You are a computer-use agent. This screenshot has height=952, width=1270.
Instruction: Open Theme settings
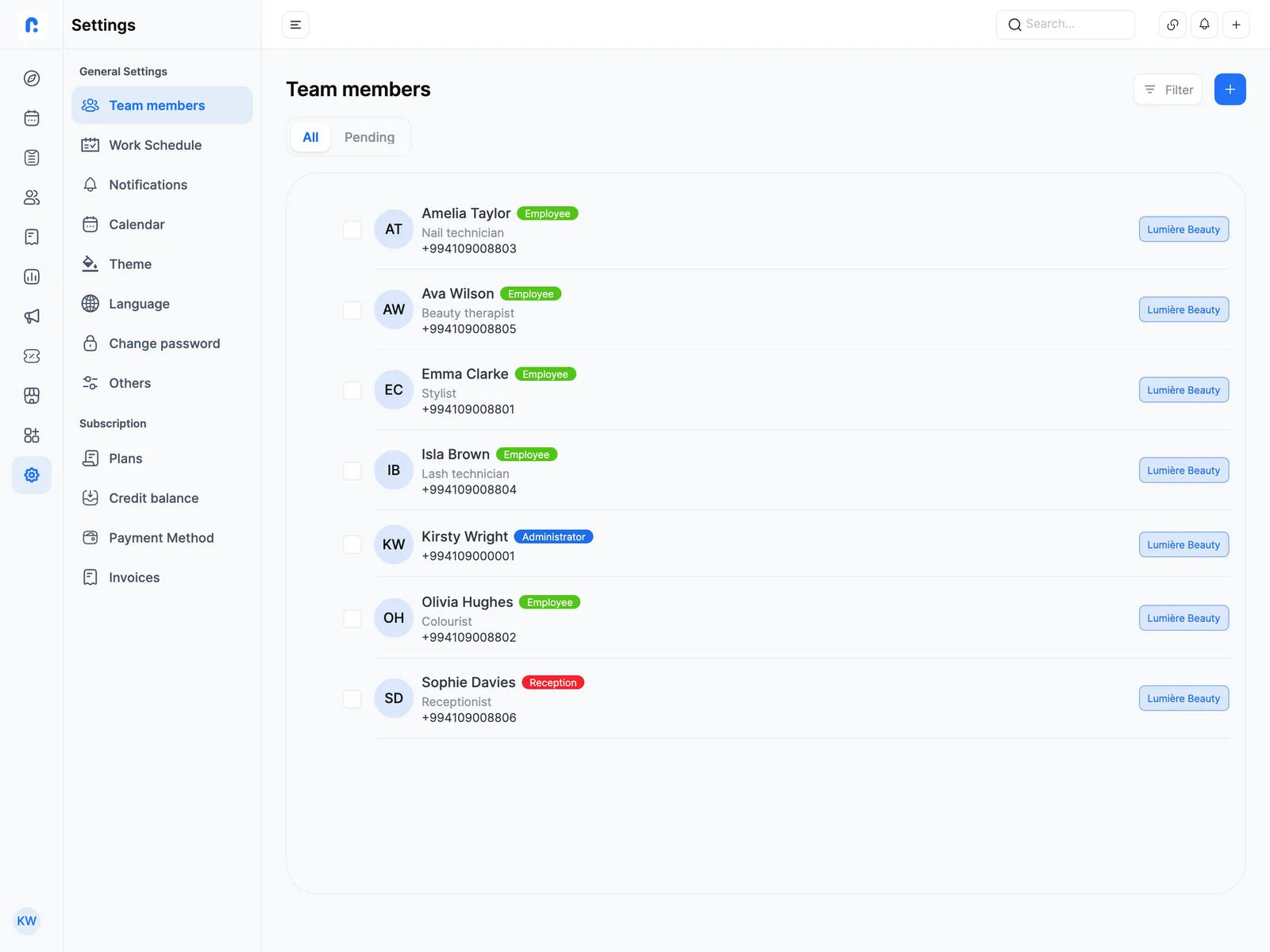(162, 264)
